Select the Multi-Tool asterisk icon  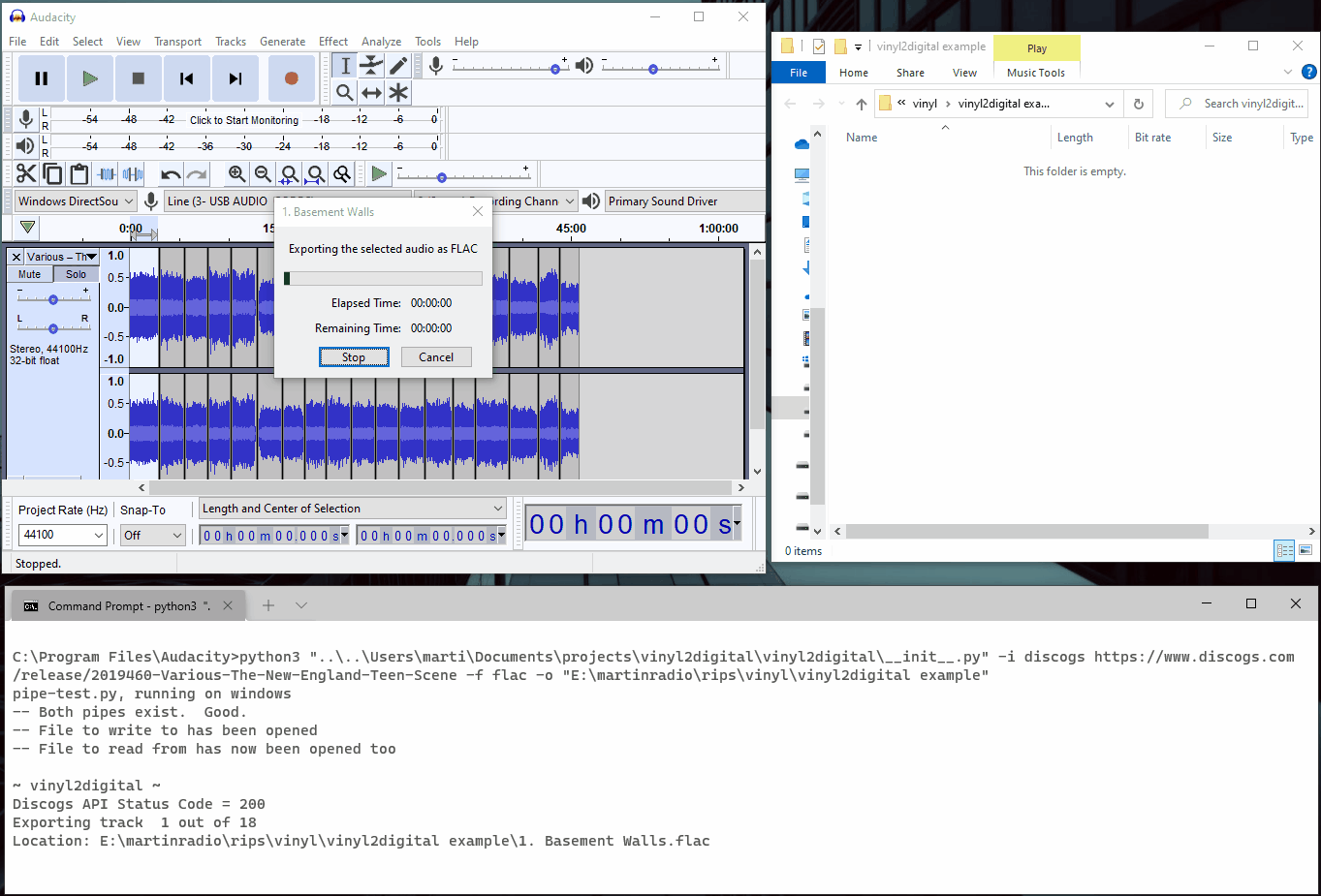pyautogui.click(x=399, y=92)
